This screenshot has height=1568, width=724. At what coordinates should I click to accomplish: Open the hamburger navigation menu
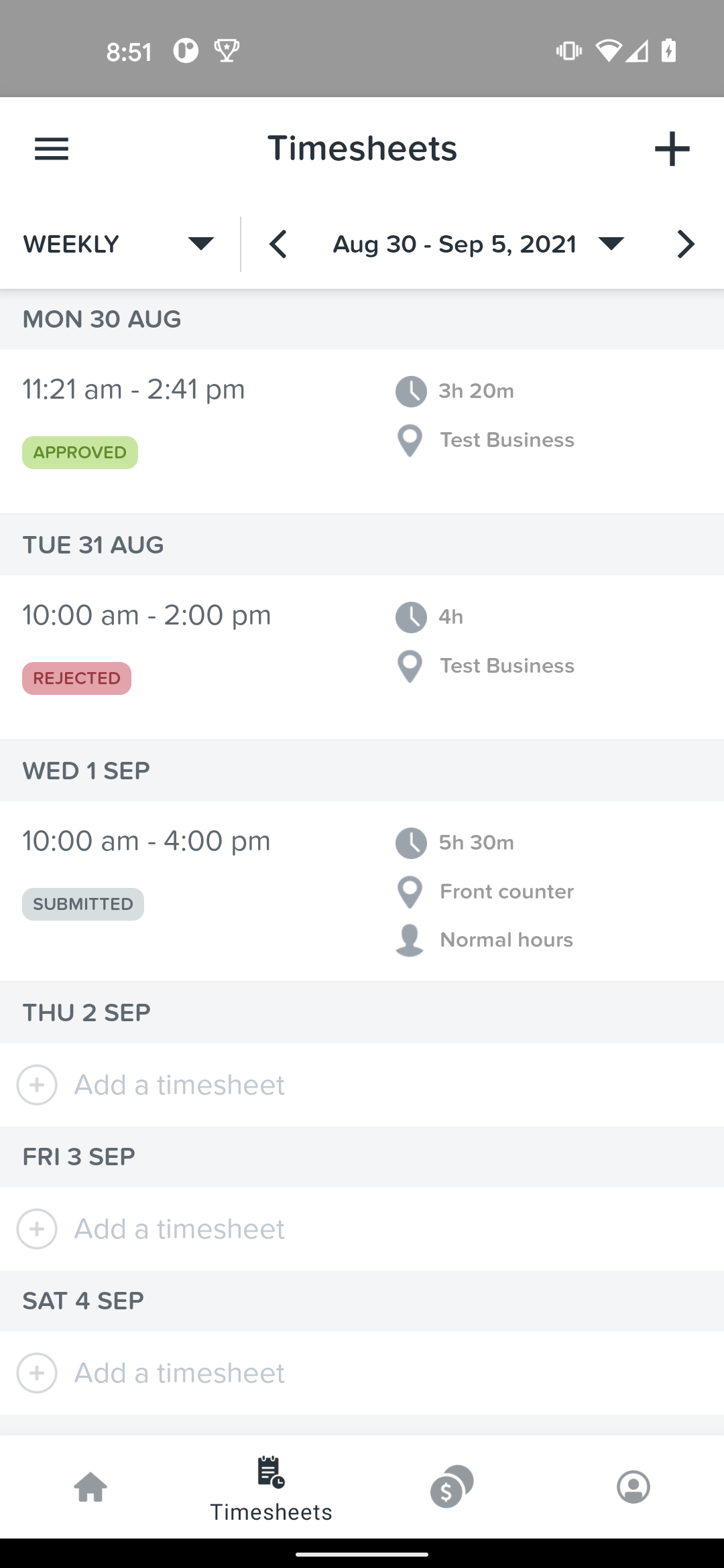pyautogui.click(x=52, y=149)
